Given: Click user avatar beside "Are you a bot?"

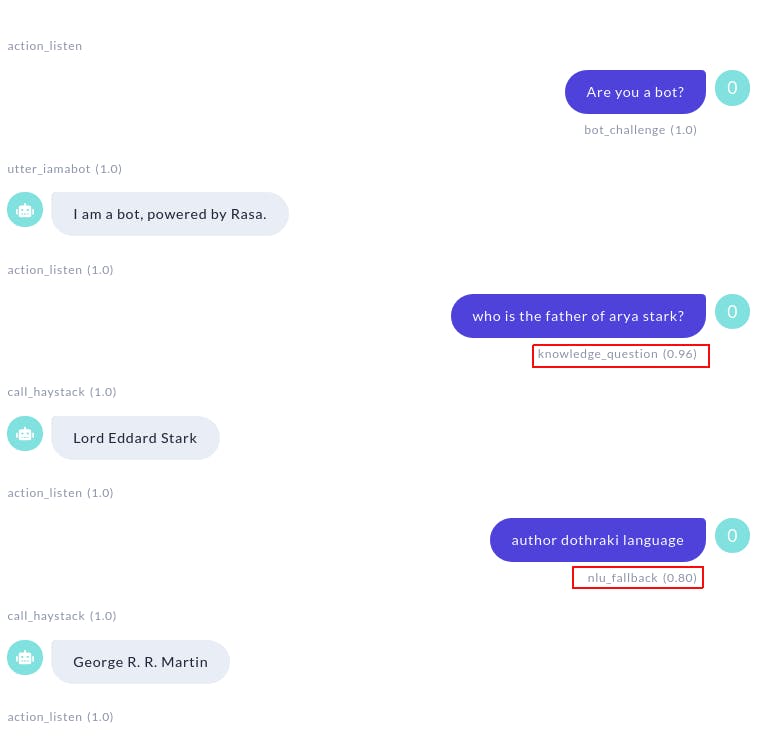Looking at the screenshot, I should pos(732,88).
